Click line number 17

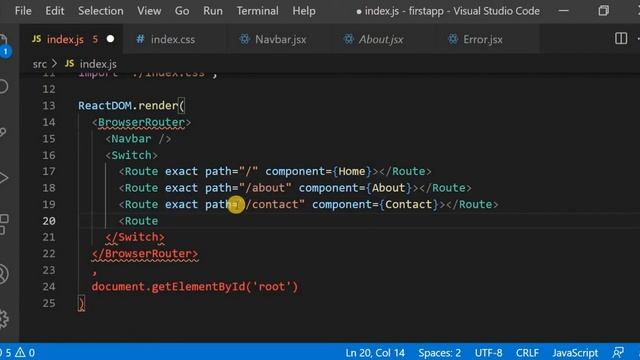pyautogui.click(x=49, y=171)
